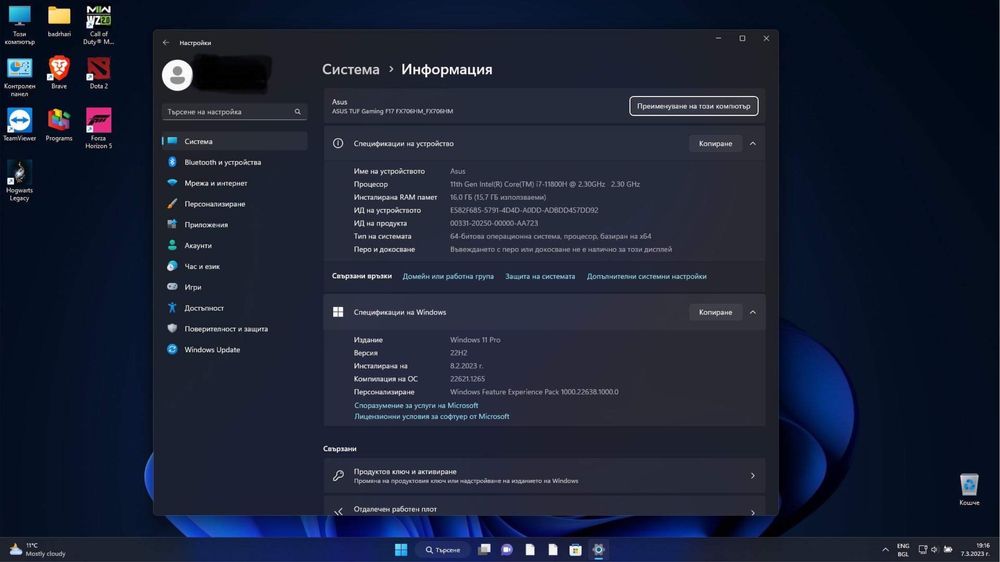Open Система in the settings sidebar
The width and height of the screenshot is (1000, 562).
pyautogui.click(x=234, y=141)
